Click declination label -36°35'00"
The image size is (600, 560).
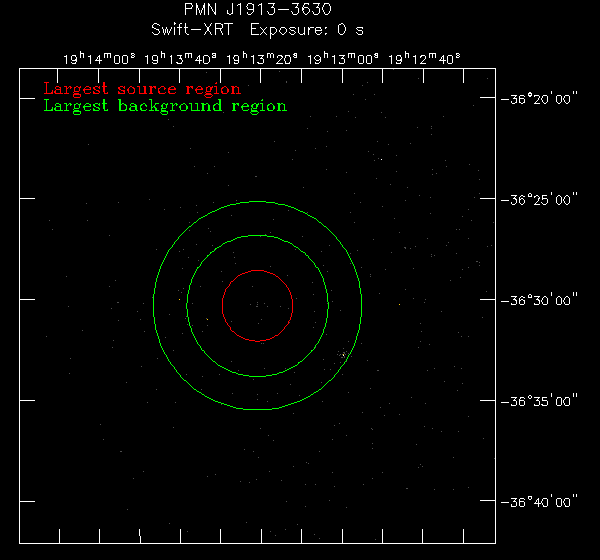(539, 401)
